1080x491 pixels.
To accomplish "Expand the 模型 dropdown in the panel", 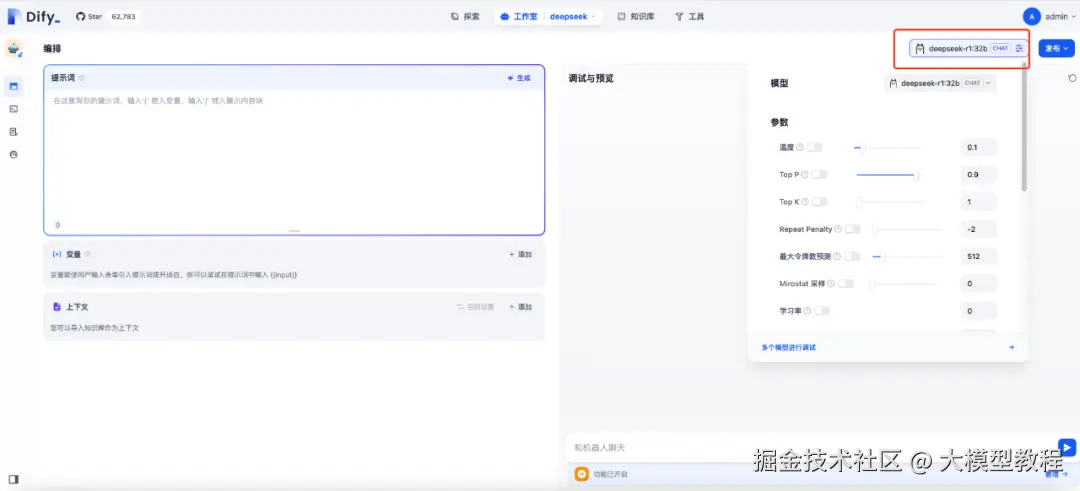I will (940, 83).
